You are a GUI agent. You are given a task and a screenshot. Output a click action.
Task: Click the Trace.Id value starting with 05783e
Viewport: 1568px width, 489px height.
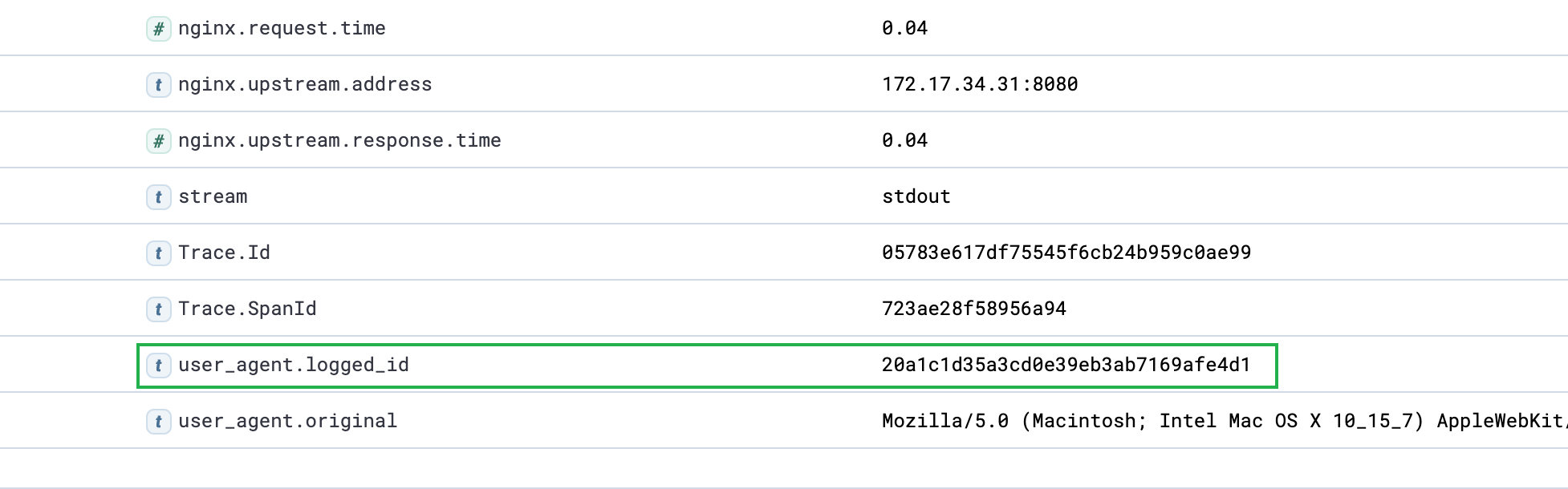click(x=1066, y=253)
